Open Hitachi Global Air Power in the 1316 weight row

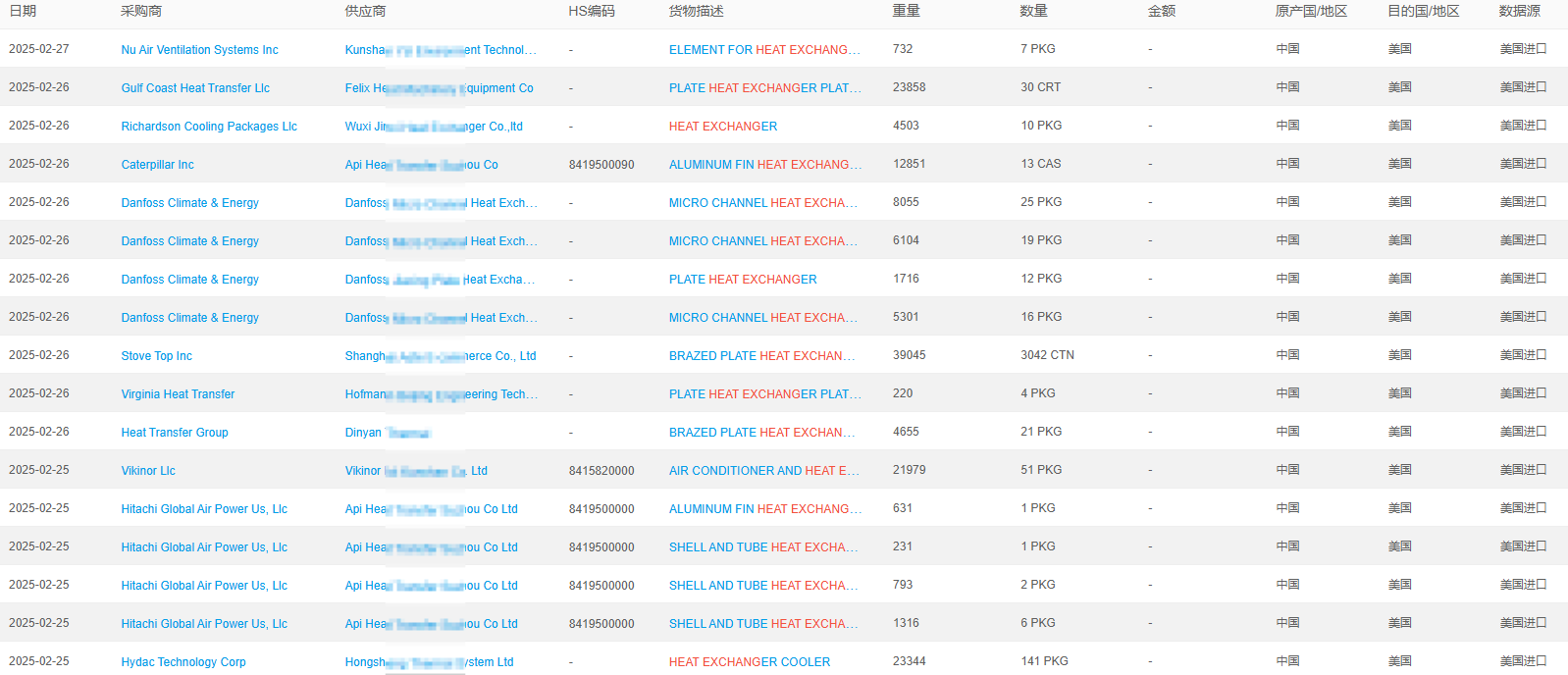pos(204,624)
